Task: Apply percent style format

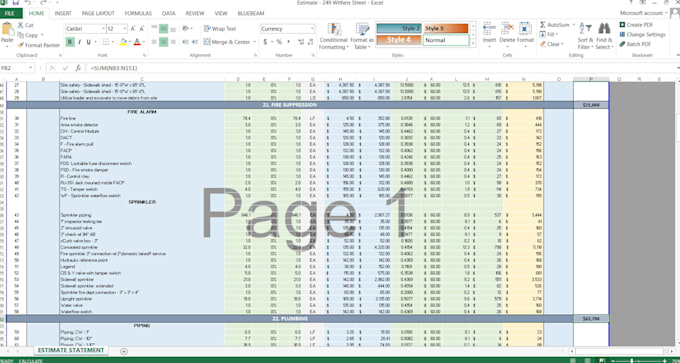Action: [x=279, y=42]
